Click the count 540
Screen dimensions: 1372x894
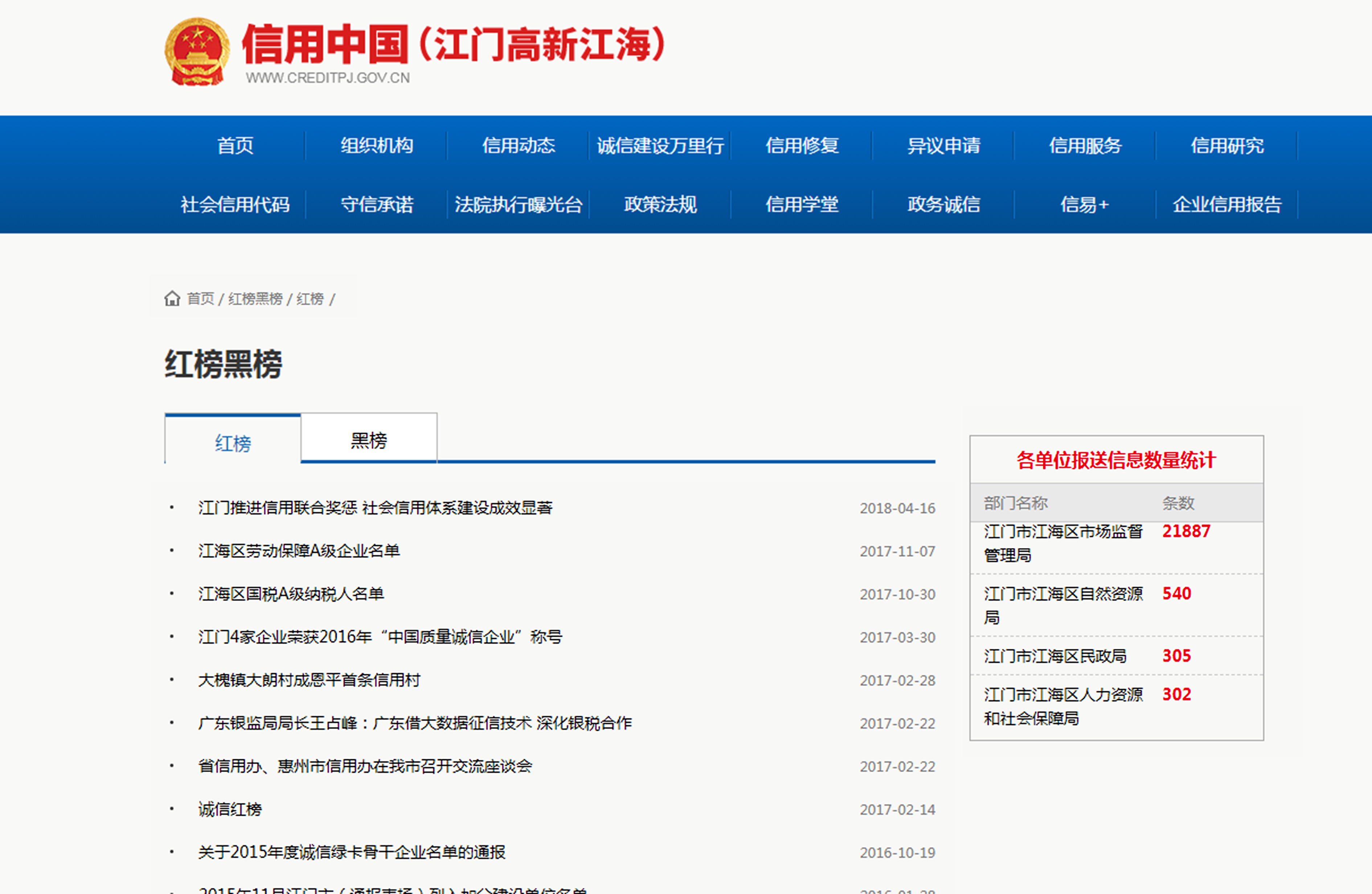tap(1176, 593)
